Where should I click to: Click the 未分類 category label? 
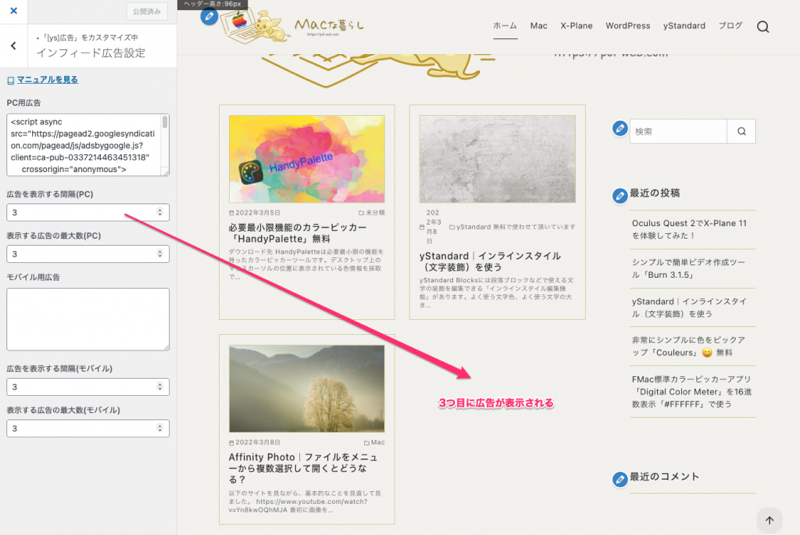372,213
